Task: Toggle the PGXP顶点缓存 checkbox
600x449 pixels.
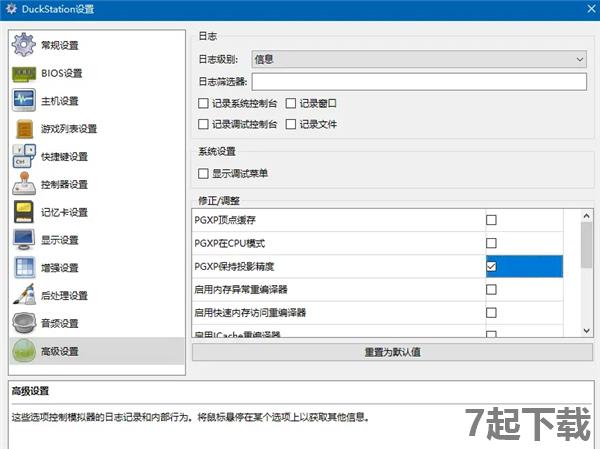Action: coord(491,220)
